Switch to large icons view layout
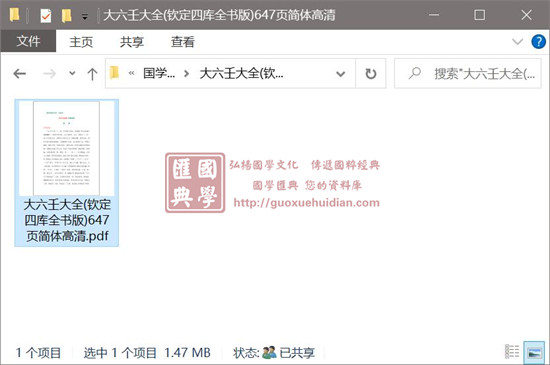 click(x=534, y=352)
